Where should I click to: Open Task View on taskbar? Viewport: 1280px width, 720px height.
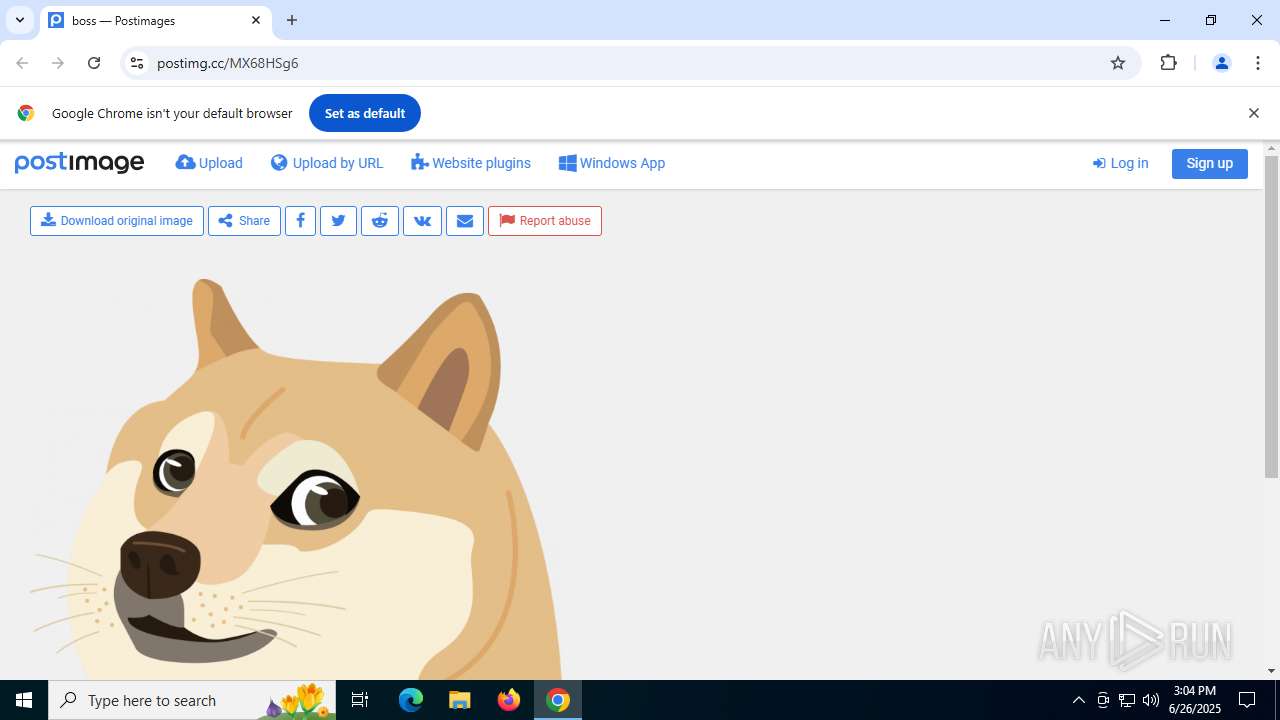pyautogui.click(x=360, y=700)
